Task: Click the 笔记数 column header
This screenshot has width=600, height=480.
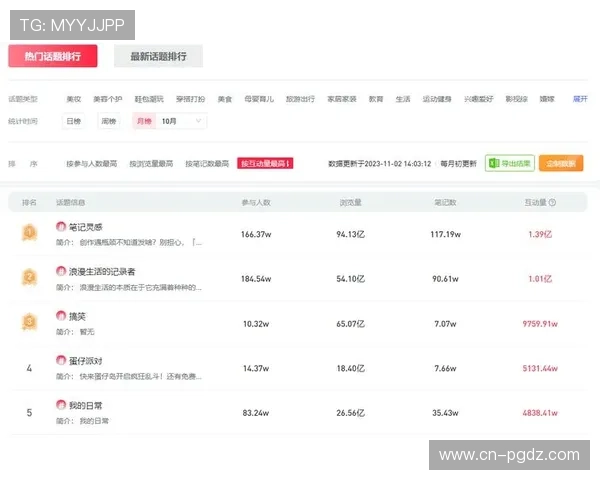Action: [445, 202]
